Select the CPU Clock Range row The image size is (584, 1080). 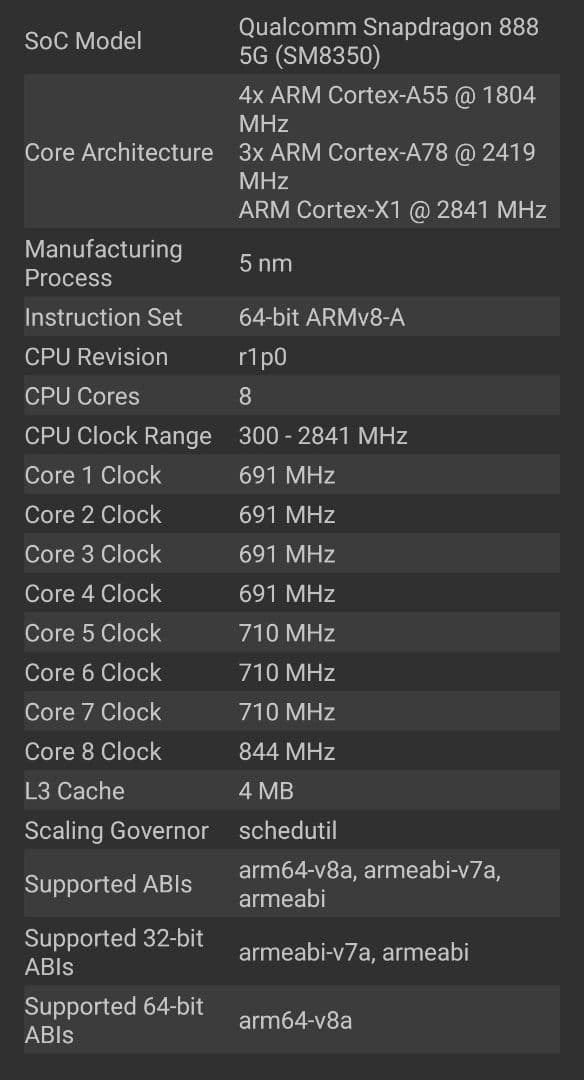119,436
